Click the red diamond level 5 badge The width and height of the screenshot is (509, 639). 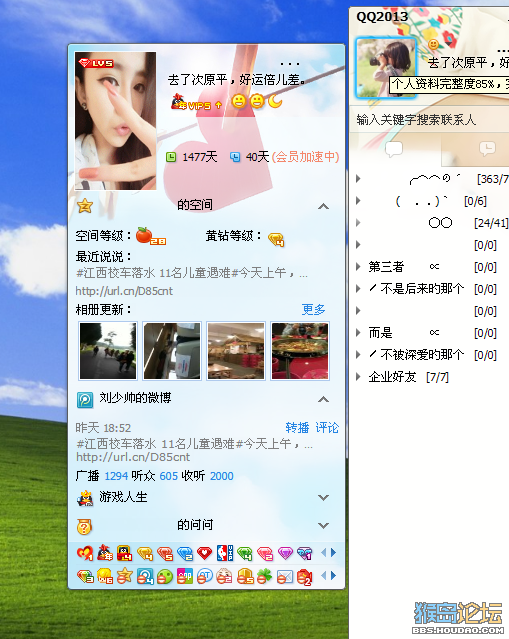pos(165,553)
